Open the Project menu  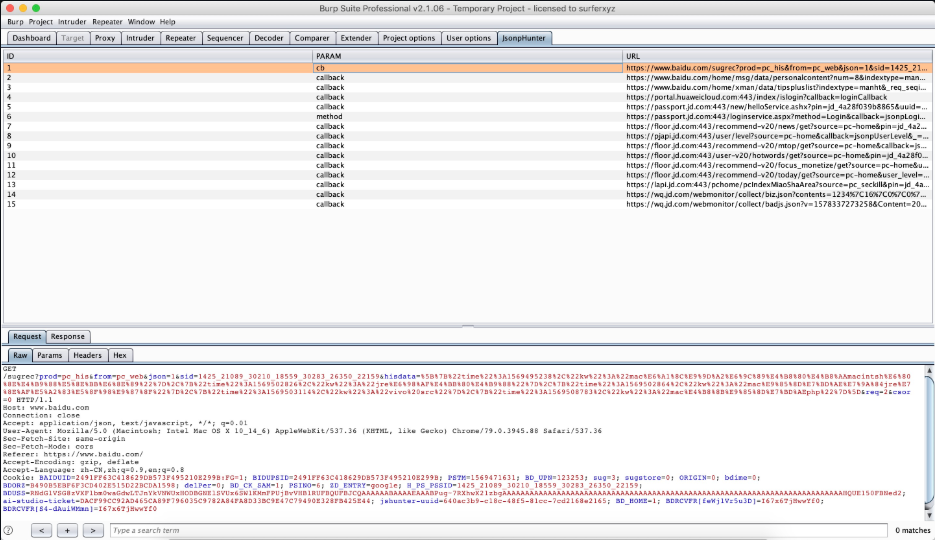(41, 21)
